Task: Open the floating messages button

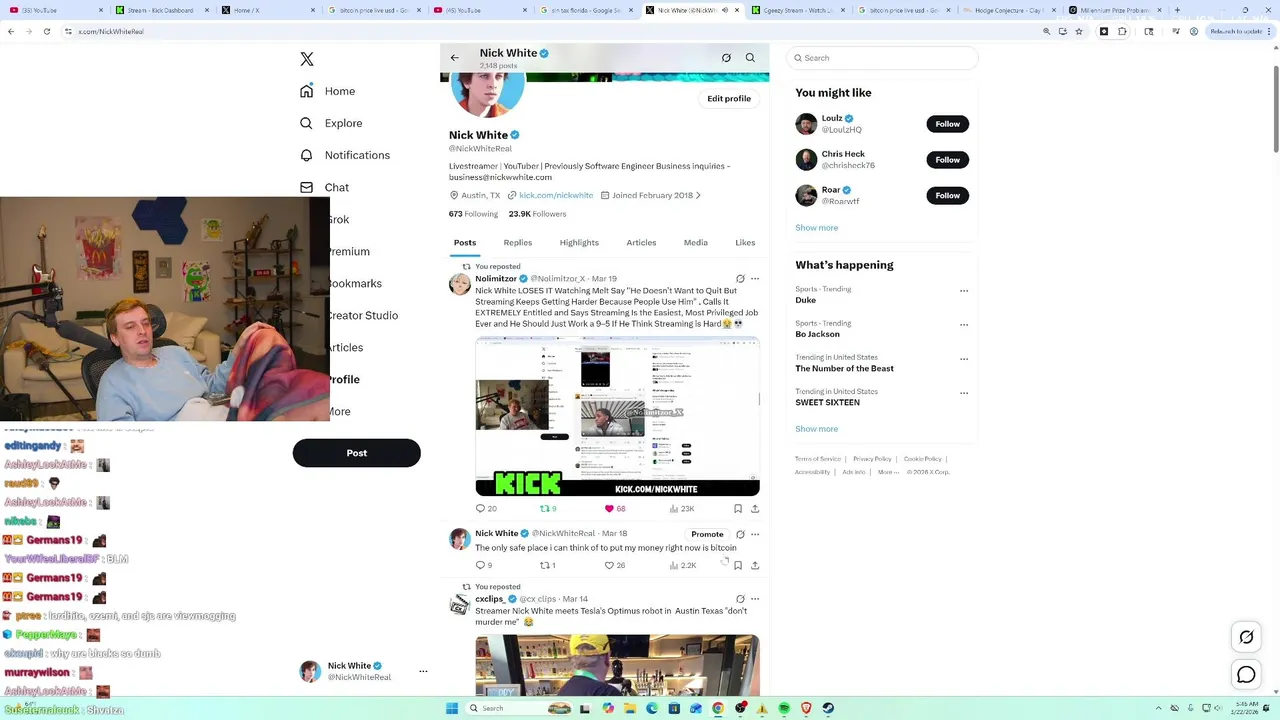Action: [x=1246, y=675]
